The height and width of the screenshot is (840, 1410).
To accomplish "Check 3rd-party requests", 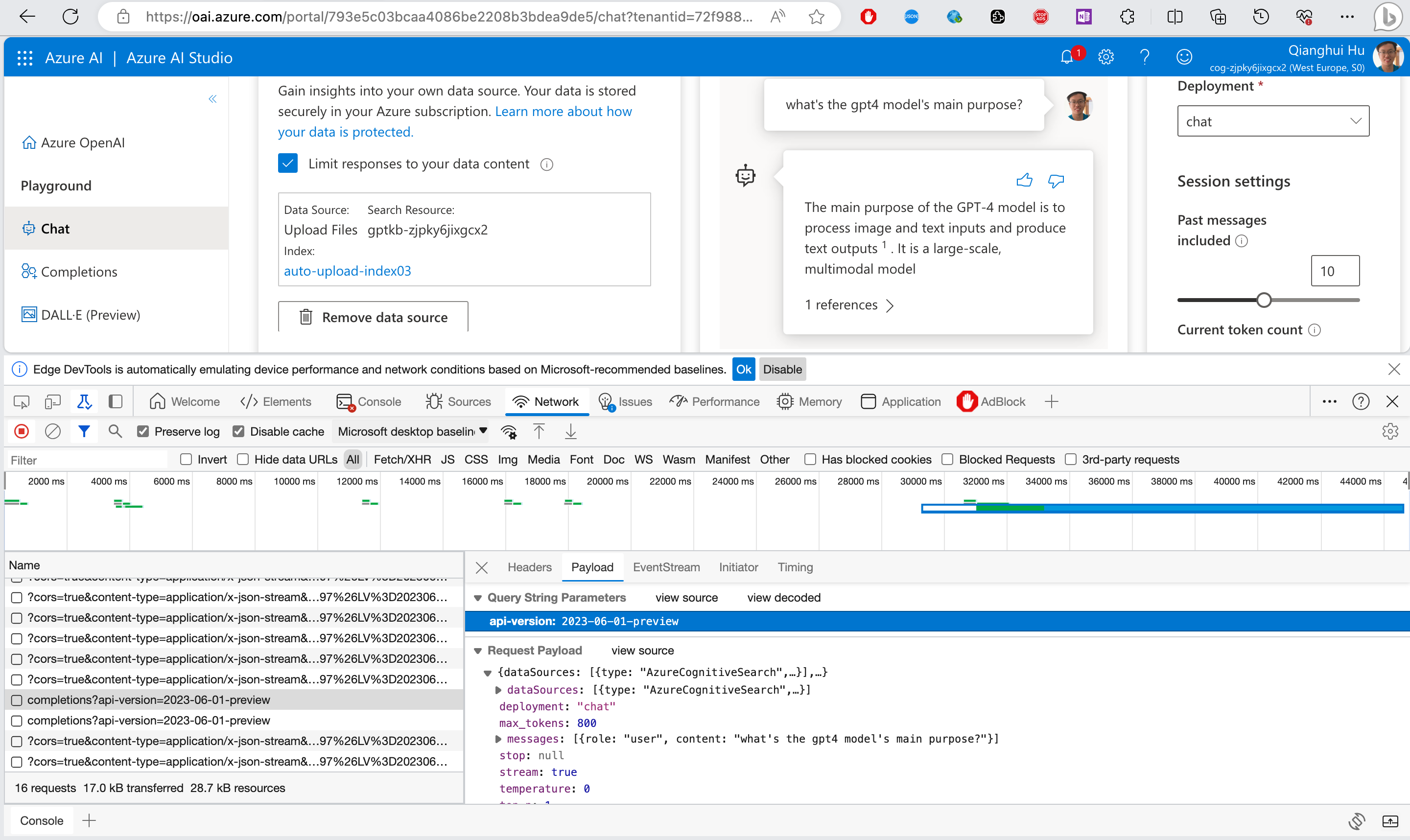I will pyautogui.click(x=1070, y=460).
